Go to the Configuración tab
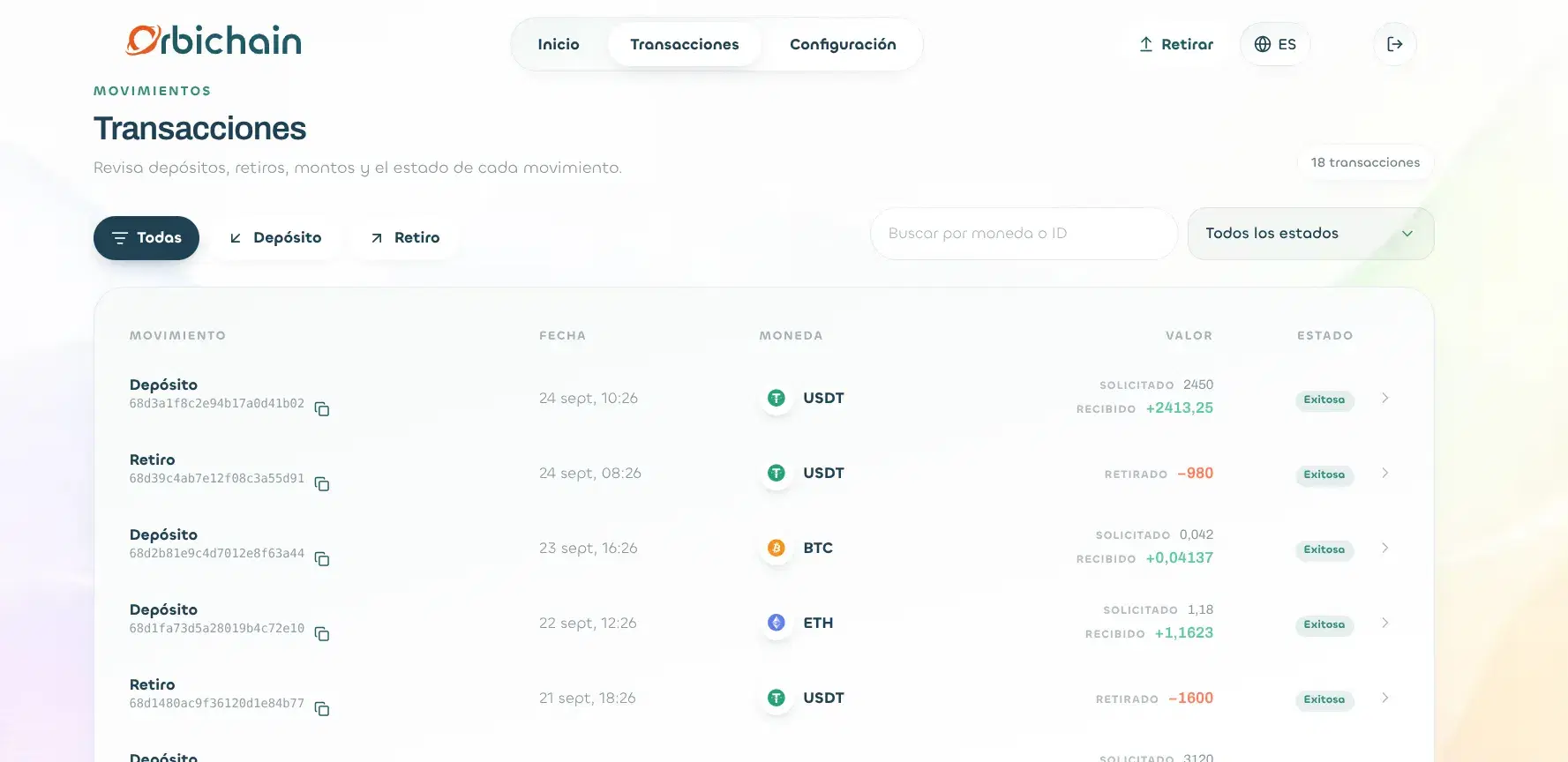This screenshot has height=762, width=1568. [x=843, y=44]
